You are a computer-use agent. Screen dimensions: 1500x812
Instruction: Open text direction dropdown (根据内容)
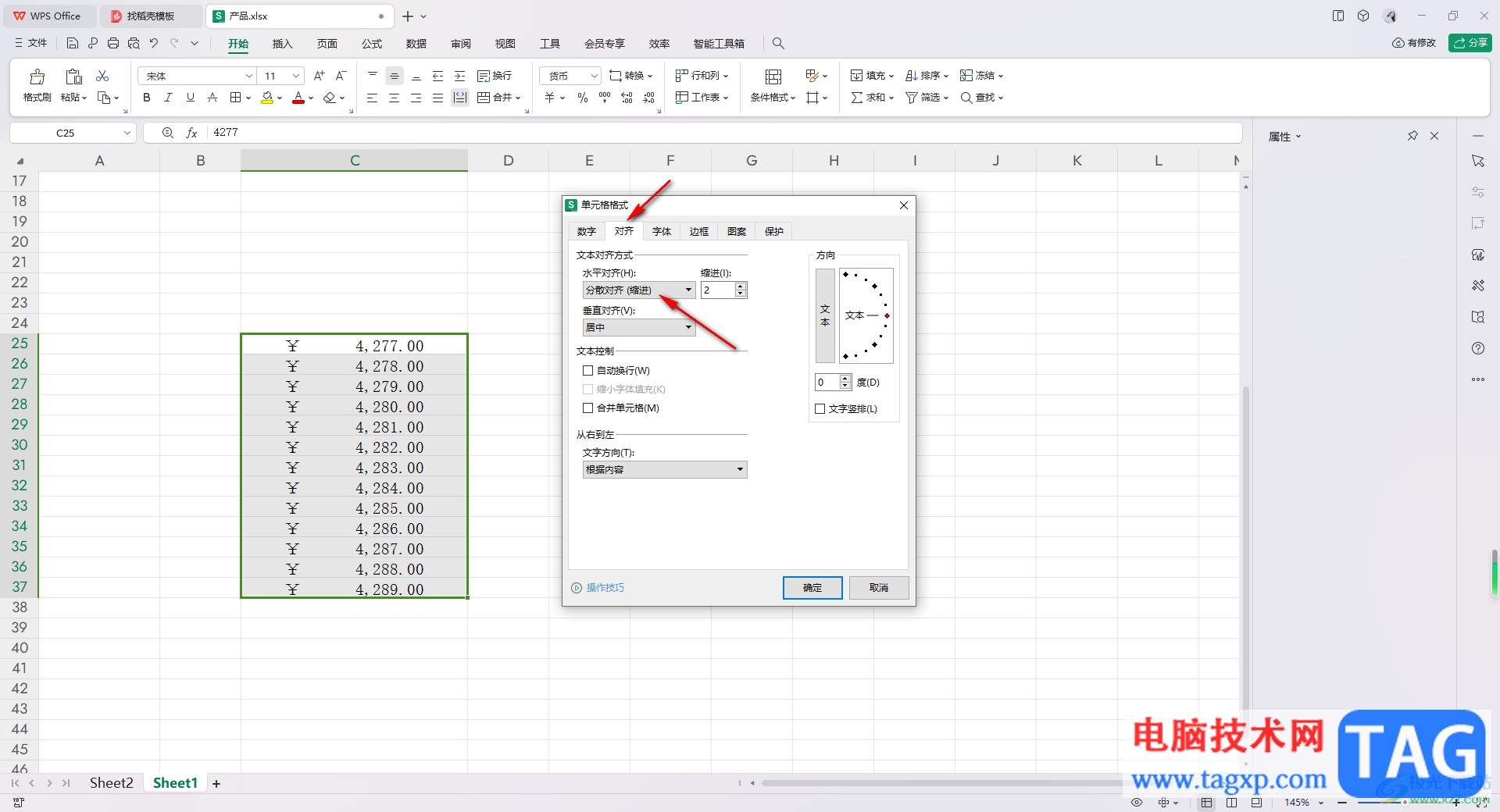coord(665,470)
